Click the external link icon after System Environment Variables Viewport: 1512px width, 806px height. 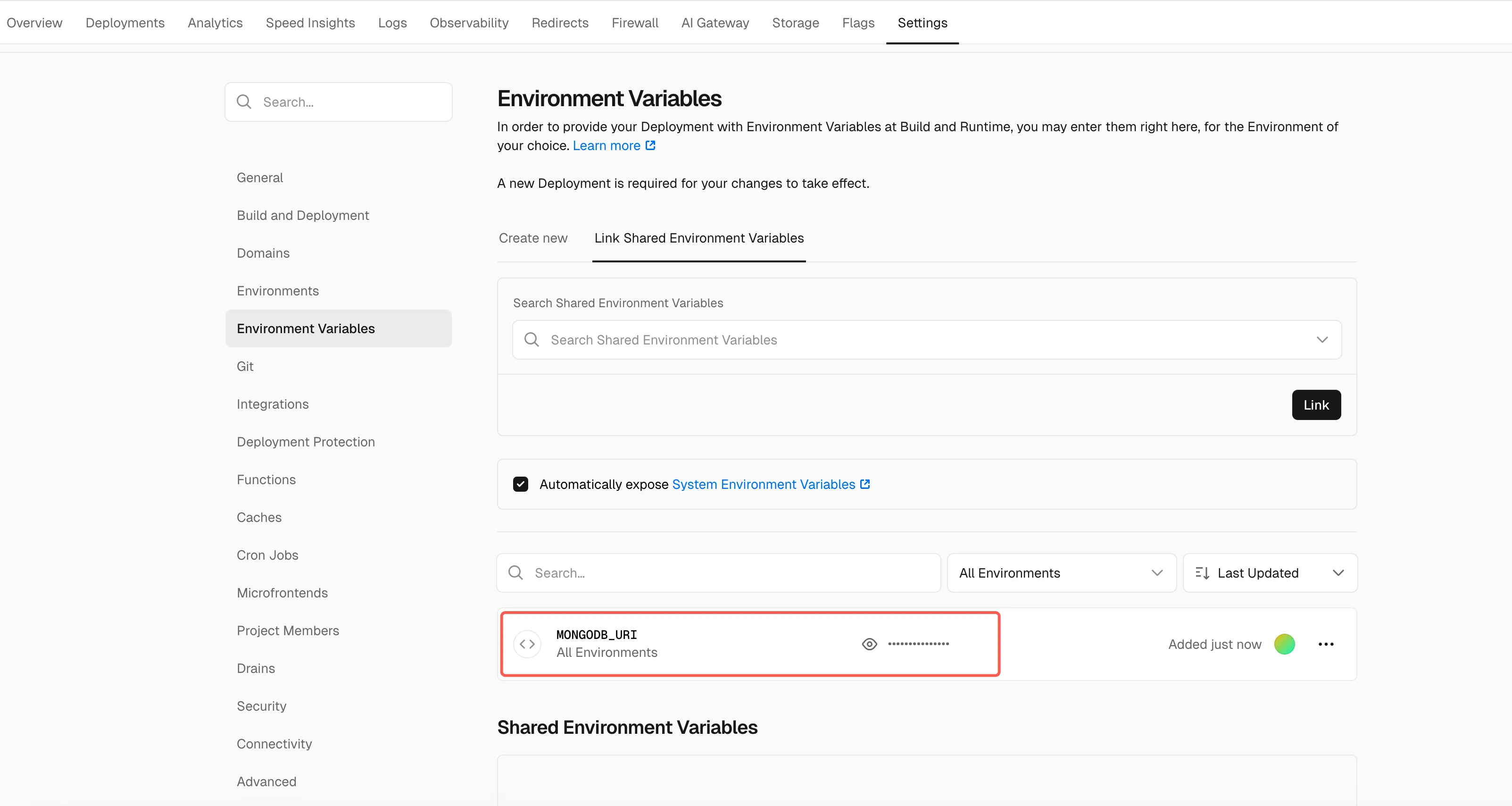coord(864,484)
